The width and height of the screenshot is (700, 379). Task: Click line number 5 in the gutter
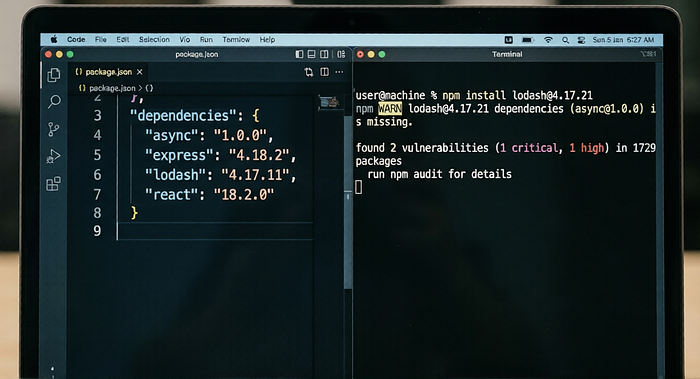coord(97,155)
